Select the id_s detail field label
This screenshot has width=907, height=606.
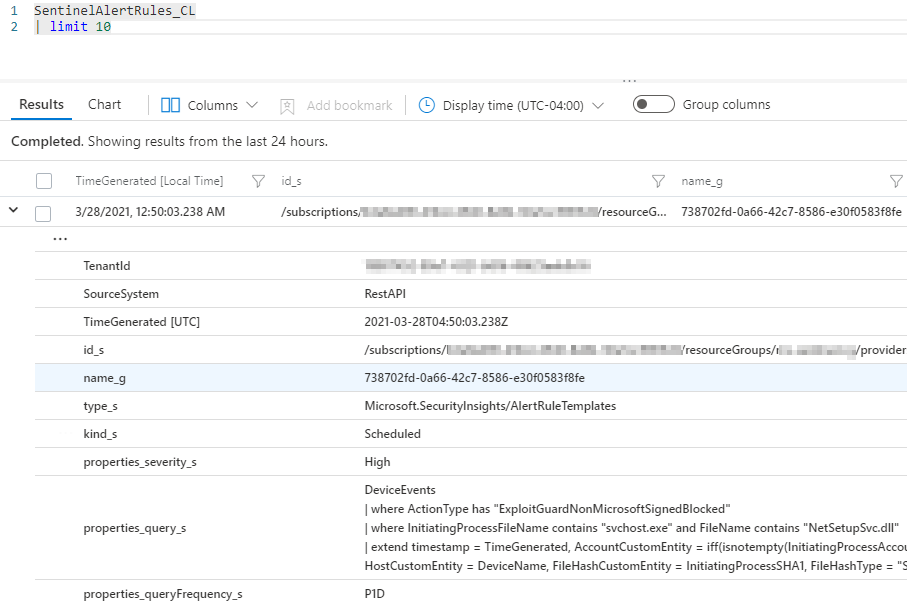coord(94,350)
